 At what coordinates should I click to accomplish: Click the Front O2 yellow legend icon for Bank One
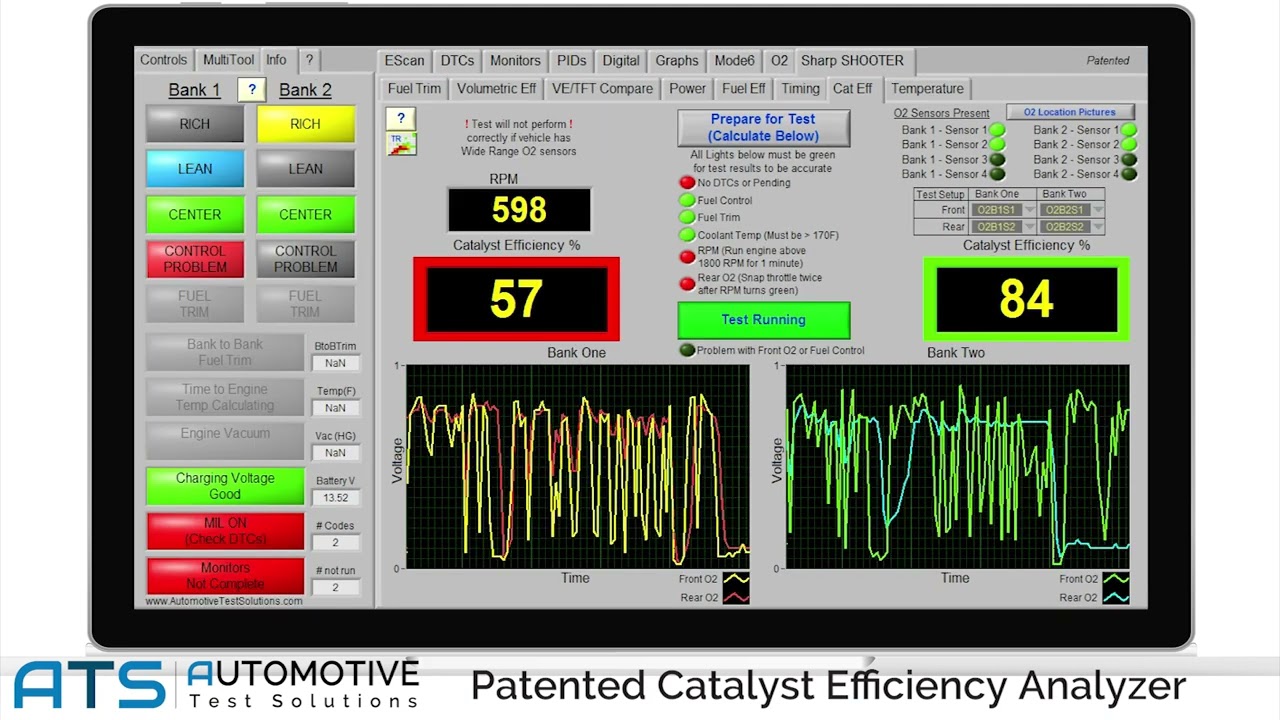pos(736,579)
